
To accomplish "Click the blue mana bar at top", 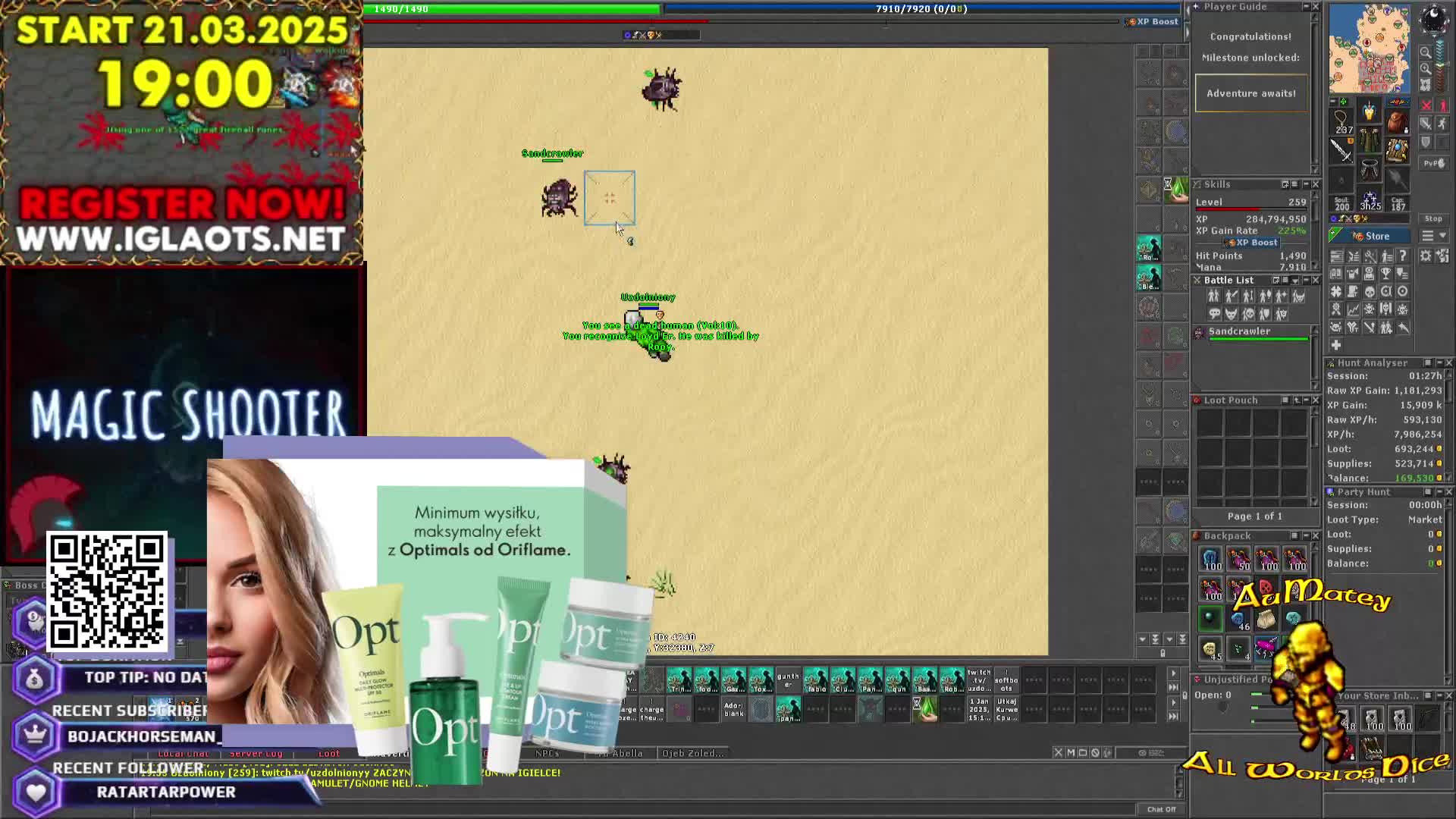I will tap(921, 9).
